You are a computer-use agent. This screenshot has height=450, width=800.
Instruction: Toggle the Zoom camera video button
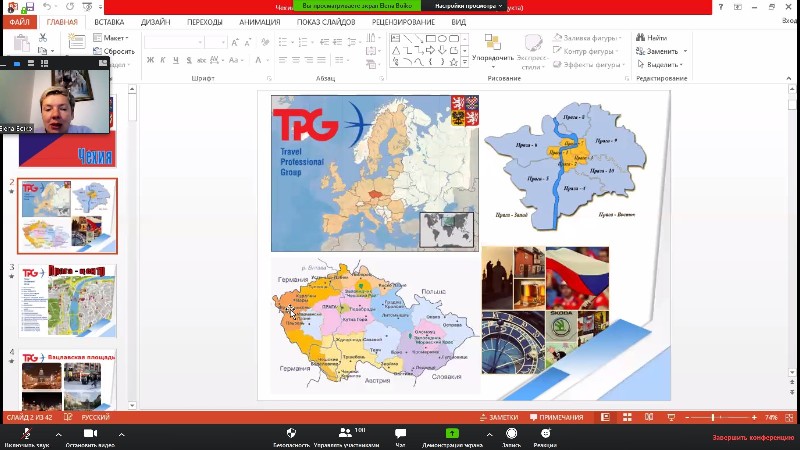[90, 433]
